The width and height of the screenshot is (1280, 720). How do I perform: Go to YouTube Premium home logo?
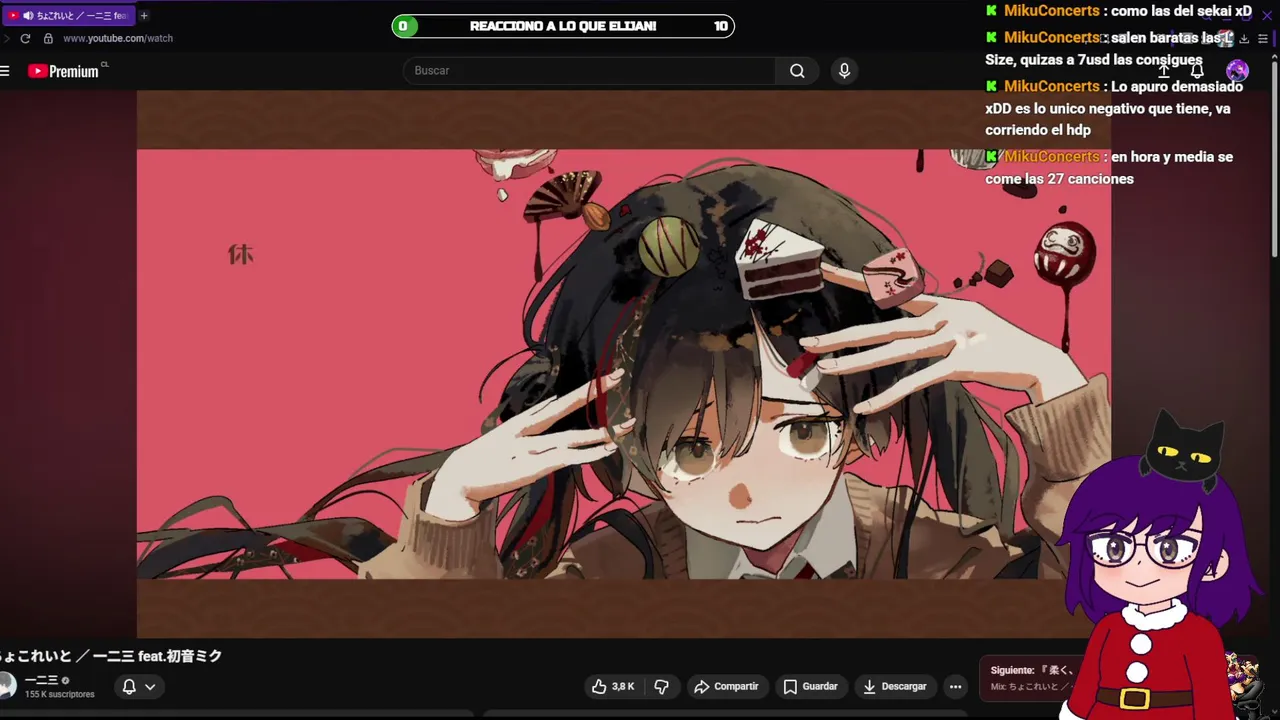point(64,71)
